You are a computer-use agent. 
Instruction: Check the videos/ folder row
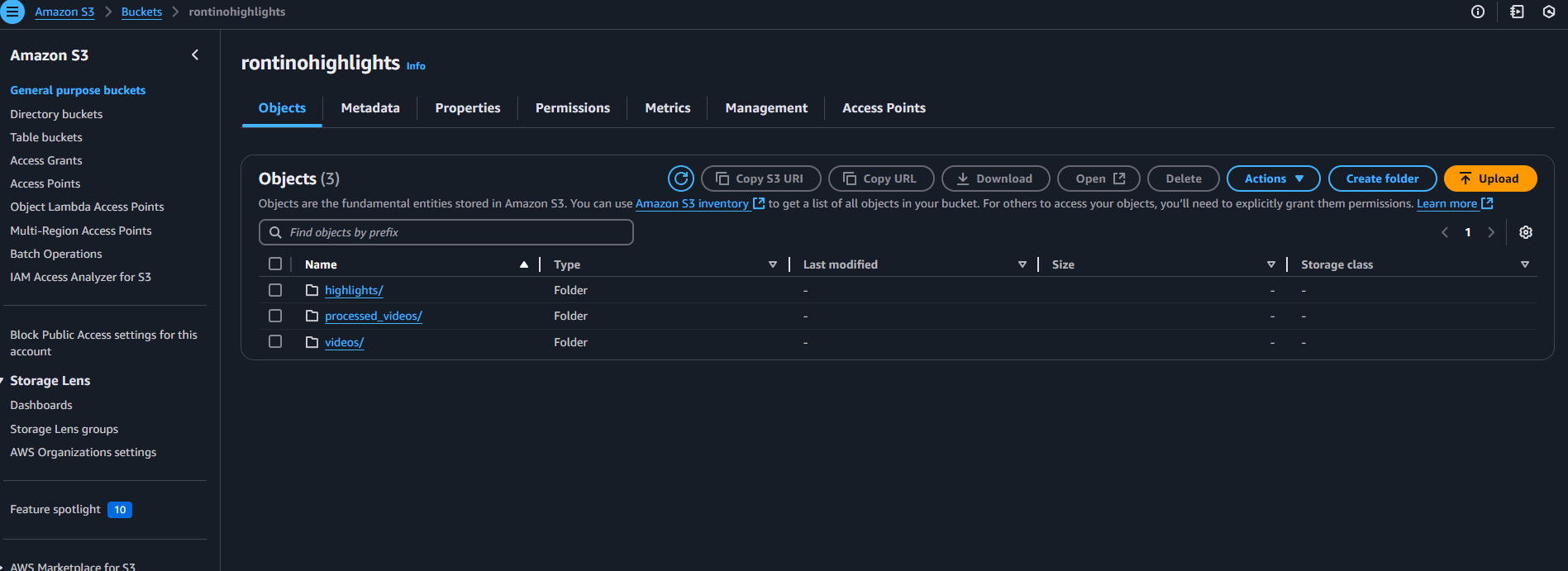275,341
